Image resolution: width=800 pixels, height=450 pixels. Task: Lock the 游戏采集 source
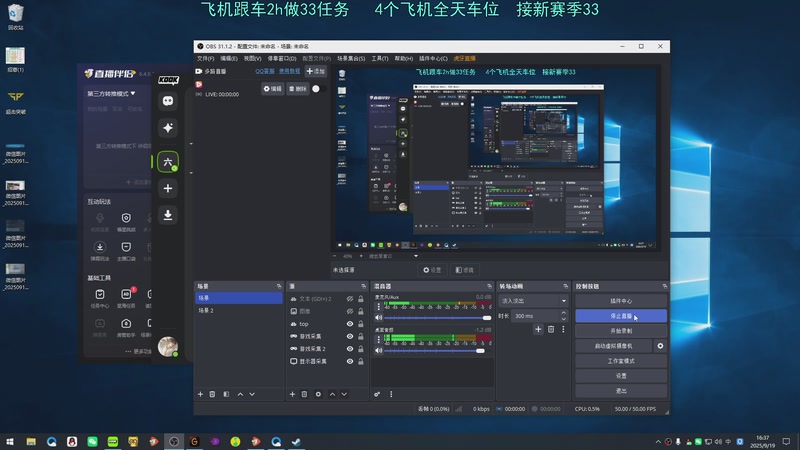361,336
